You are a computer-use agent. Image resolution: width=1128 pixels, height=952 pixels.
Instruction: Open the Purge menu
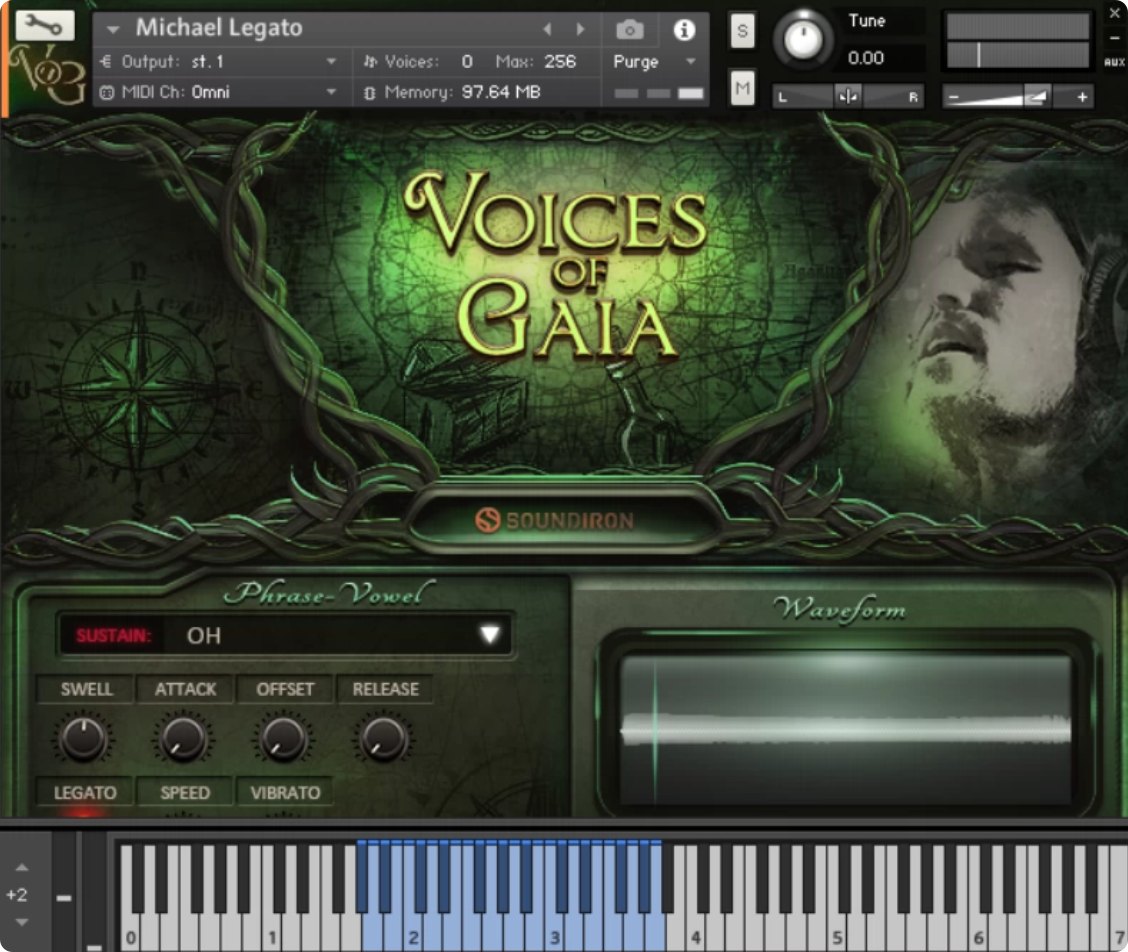point(654,62)
